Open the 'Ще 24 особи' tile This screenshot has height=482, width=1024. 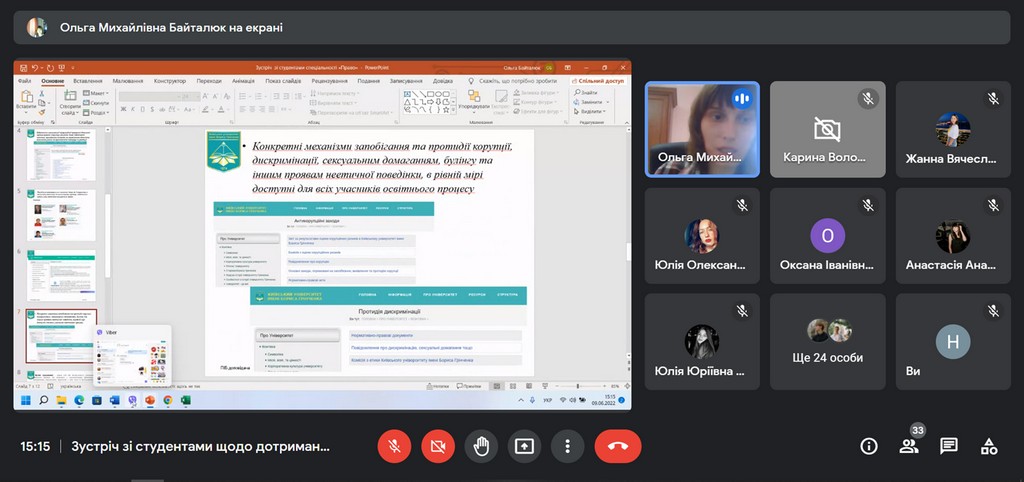coord(827,341)
